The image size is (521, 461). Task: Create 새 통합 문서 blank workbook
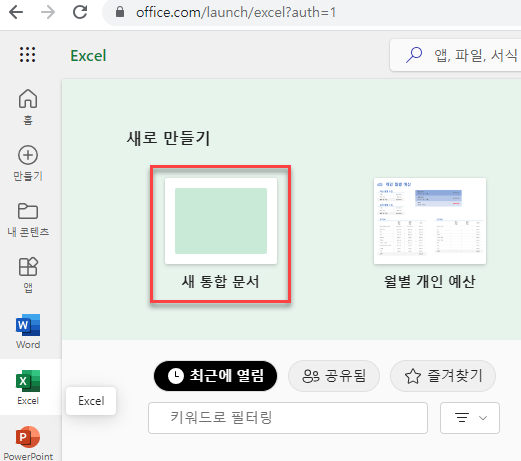(221, 234)
